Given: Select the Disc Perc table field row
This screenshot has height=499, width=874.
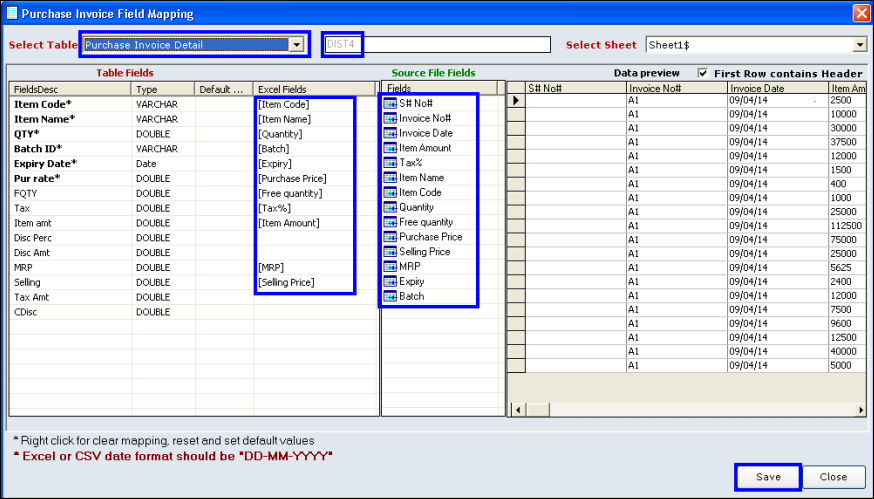Looking at the screenshot, I should tap(194, 238).
